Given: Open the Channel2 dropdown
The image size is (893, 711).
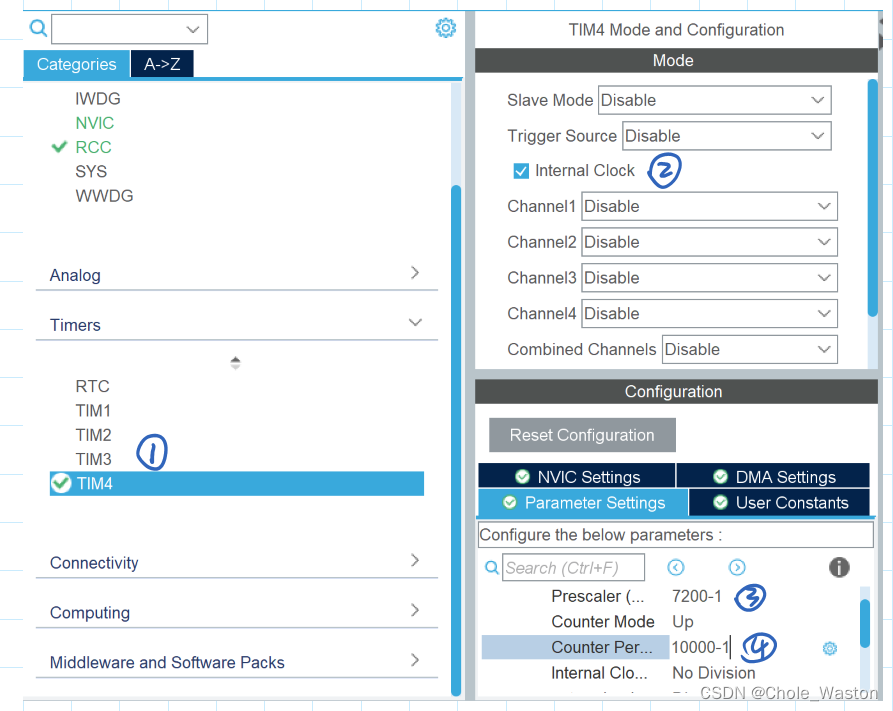Looking at the screenshot, I should pyautogui.click(x=709, y=242).
